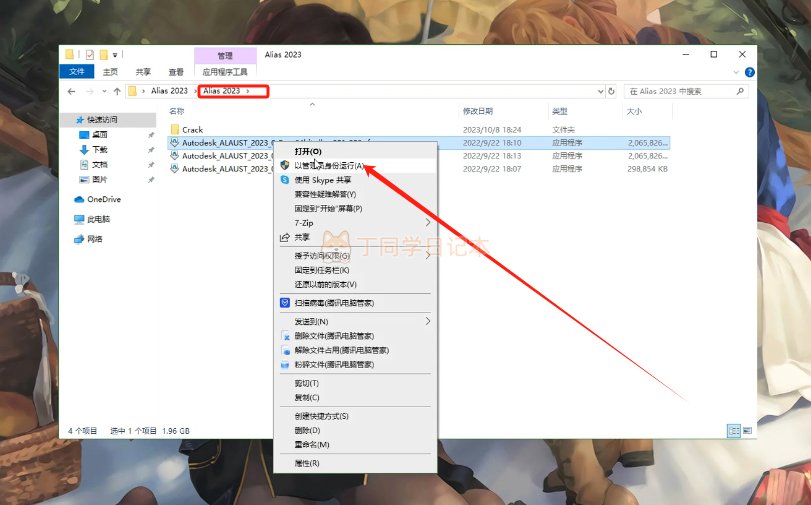Select the file sized 298,854 KB
Image resolution: width=811 pixels, height=505 pixels.
418,169
